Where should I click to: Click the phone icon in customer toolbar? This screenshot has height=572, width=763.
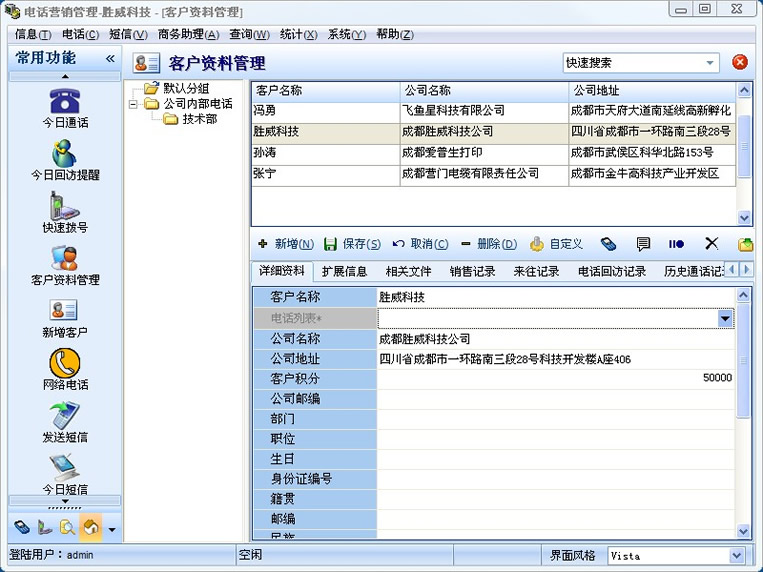(x=608, y=244)
